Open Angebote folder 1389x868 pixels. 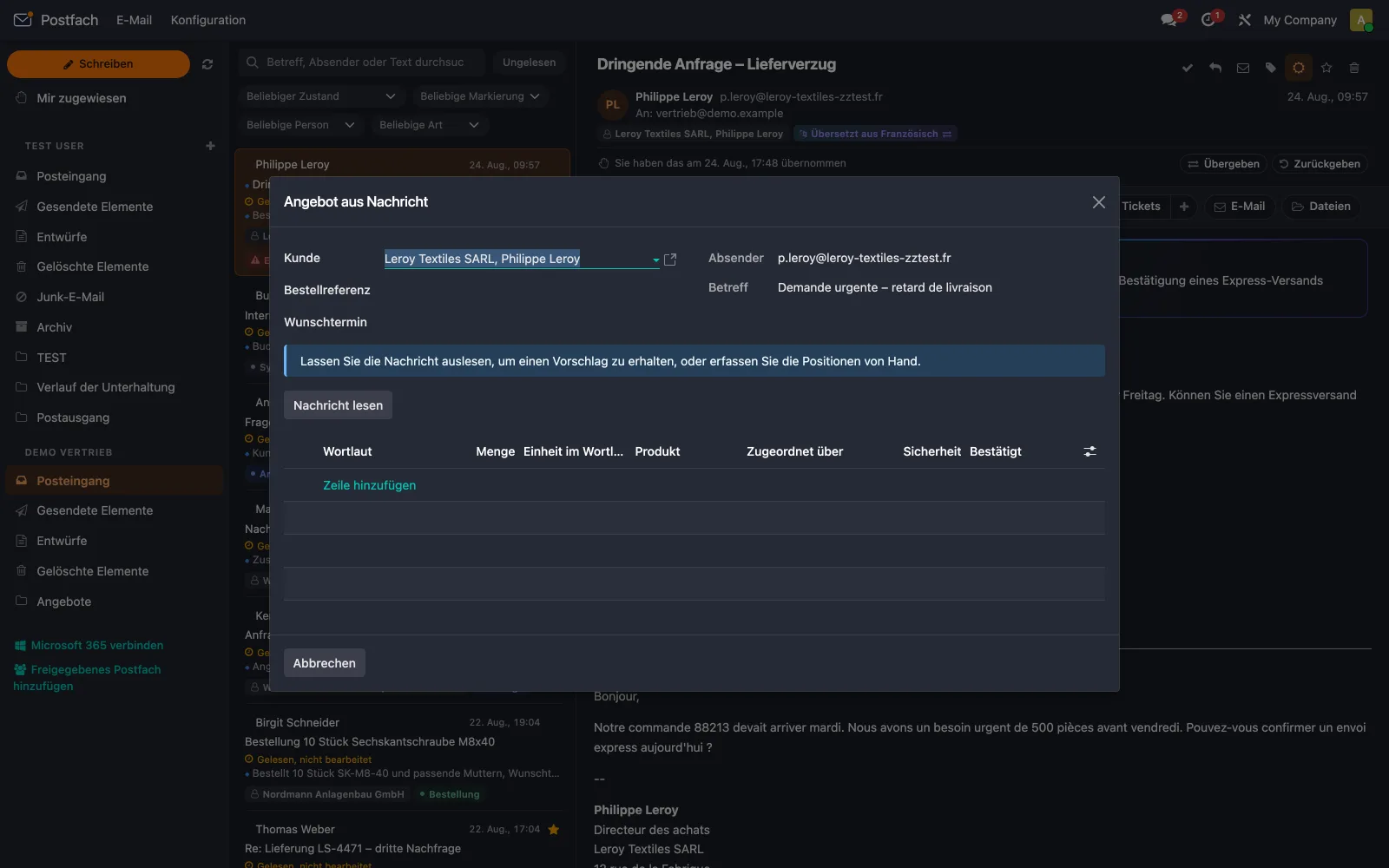63,602
